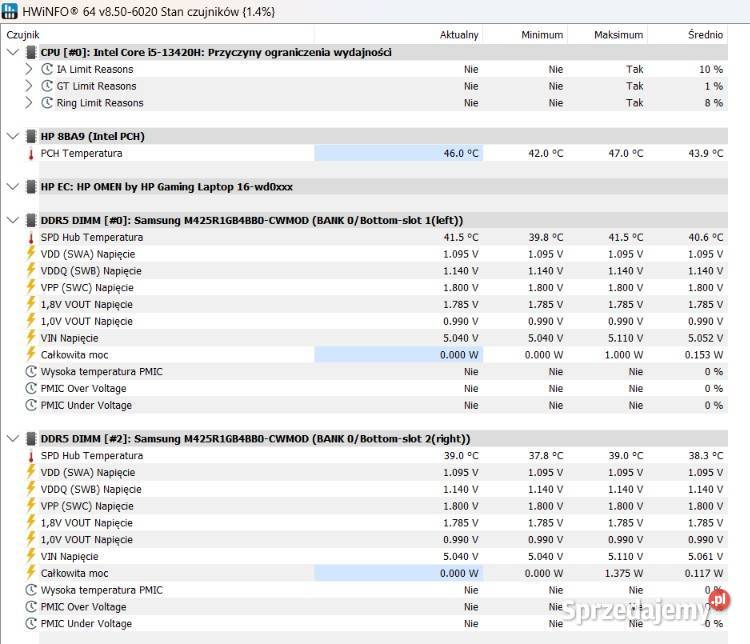Click the thermometer icon of PCH Temperatura
The width and height of the screenshot is (750, 644).
pos(31,154)
